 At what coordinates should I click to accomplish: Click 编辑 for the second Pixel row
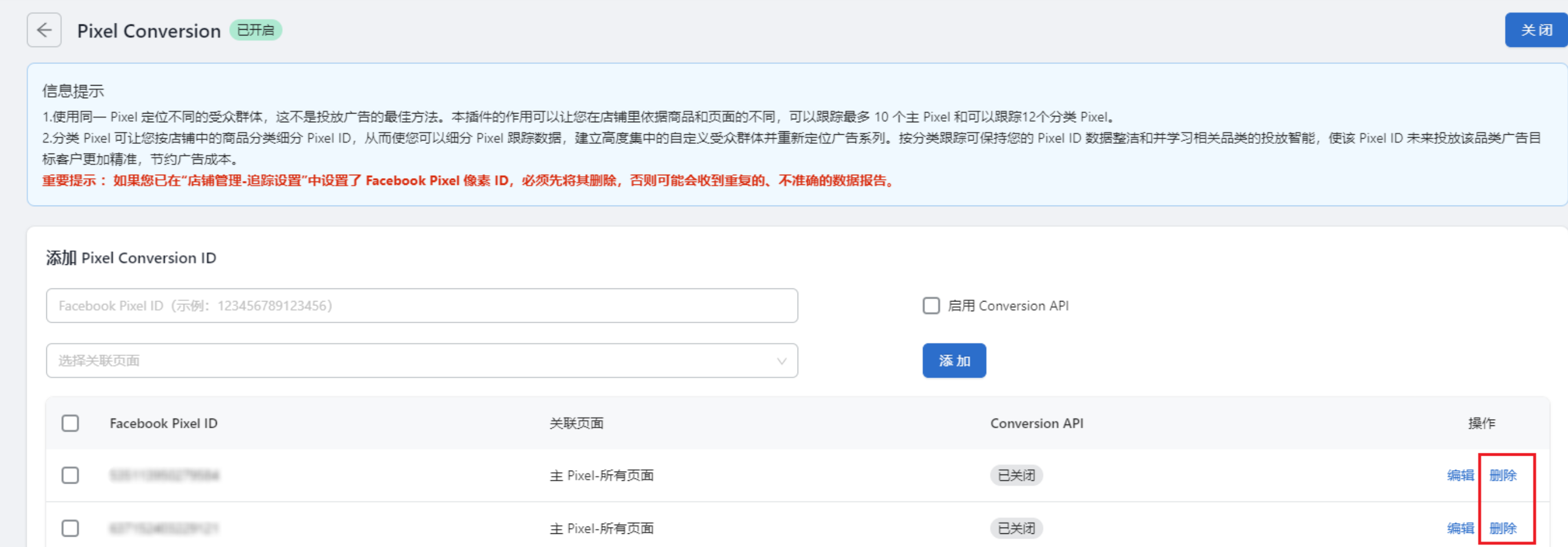(x=1459, y=529)
